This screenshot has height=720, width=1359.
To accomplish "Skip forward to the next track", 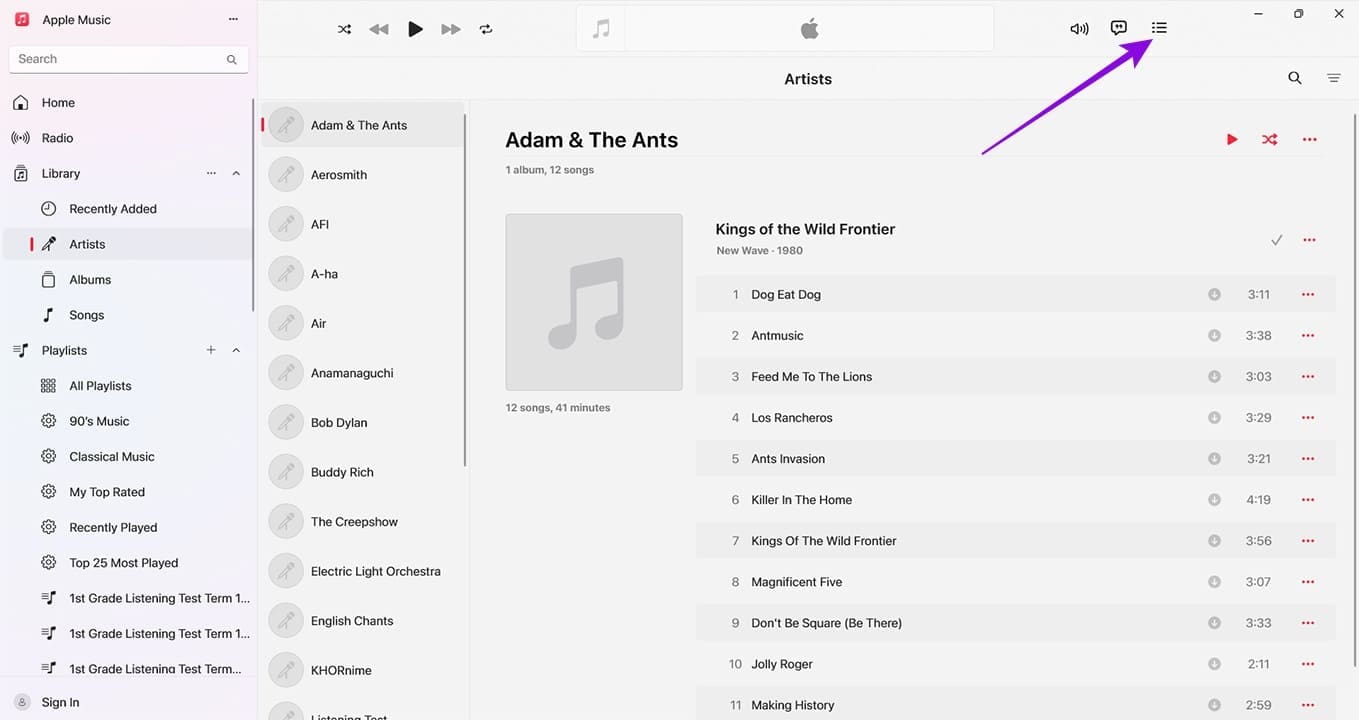I will click(451, 29).
